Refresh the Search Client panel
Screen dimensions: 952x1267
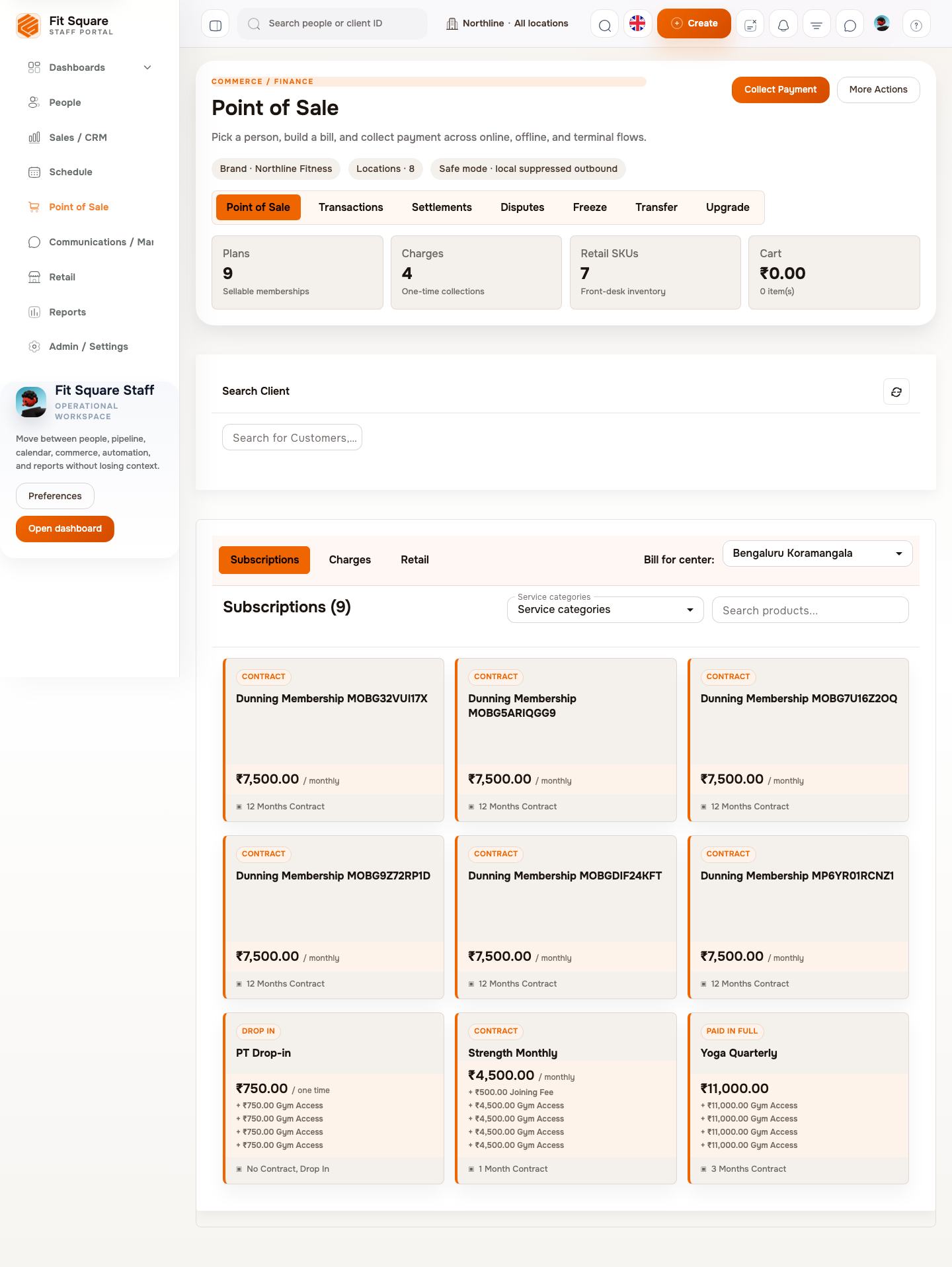(x=896, y=391)
